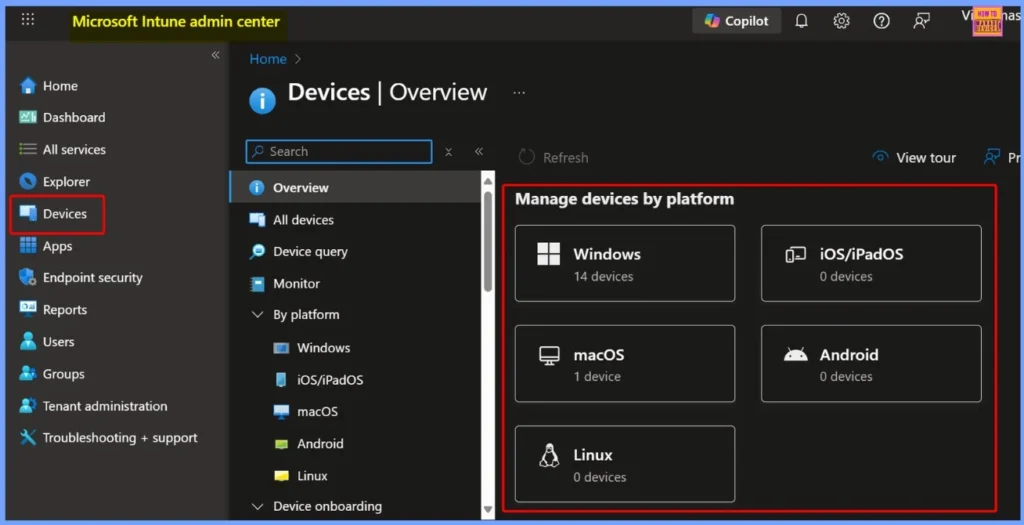Open the help question mark icon
The height and width of the screenshot is (525, 1024).
pos(881,21)
